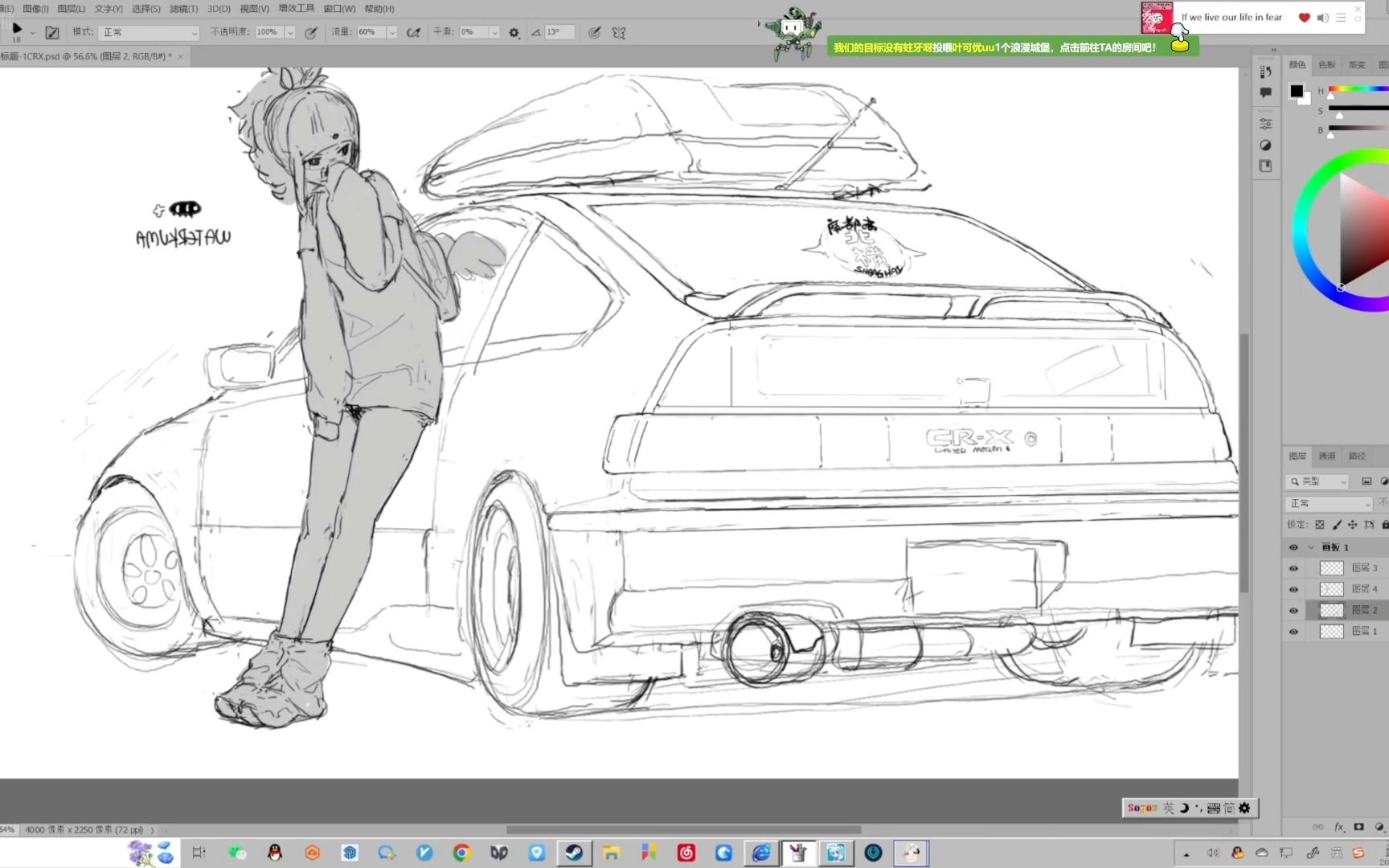Open opacity 100% dropdown arrow
Image resolution: width=1389 pixels, height=868 pixels.
(290, 32)
